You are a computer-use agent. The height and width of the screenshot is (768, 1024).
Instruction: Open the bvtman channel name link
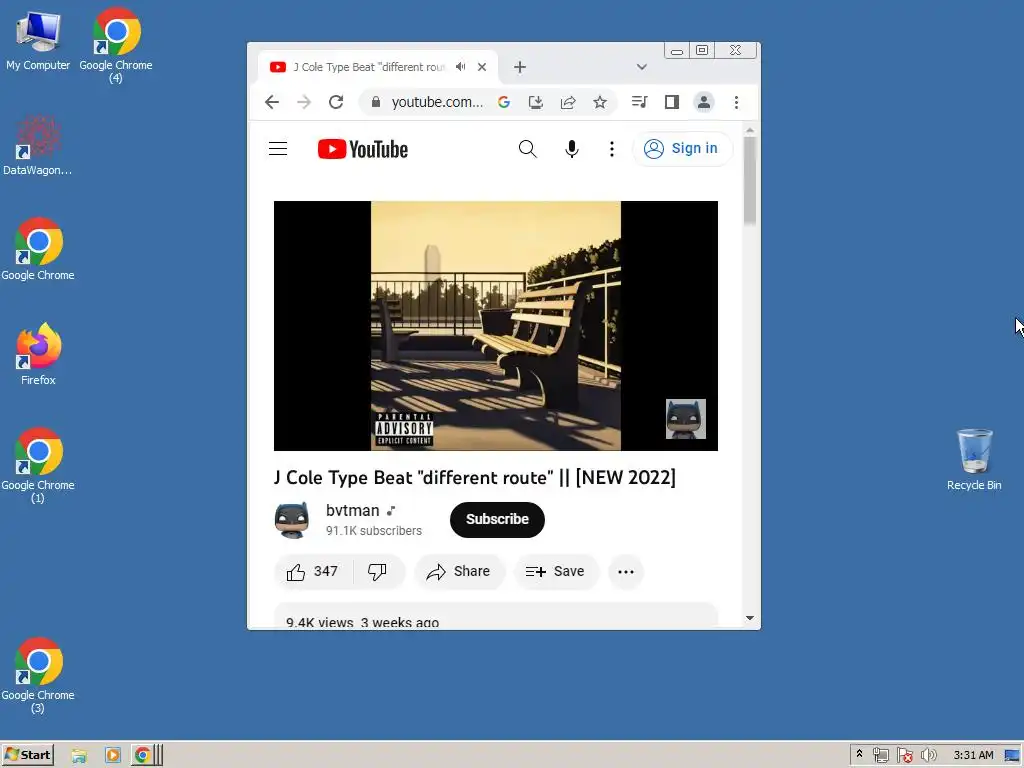pos(353,510)
